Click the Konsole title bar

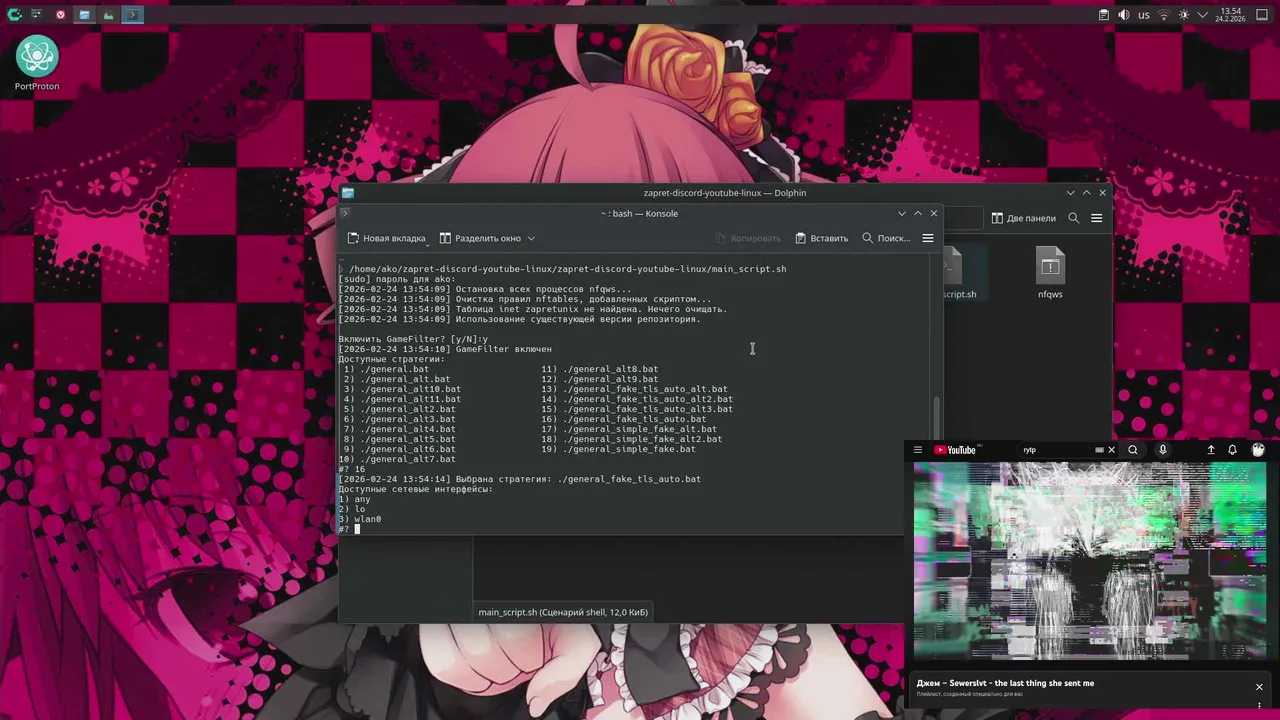[639, 213]
